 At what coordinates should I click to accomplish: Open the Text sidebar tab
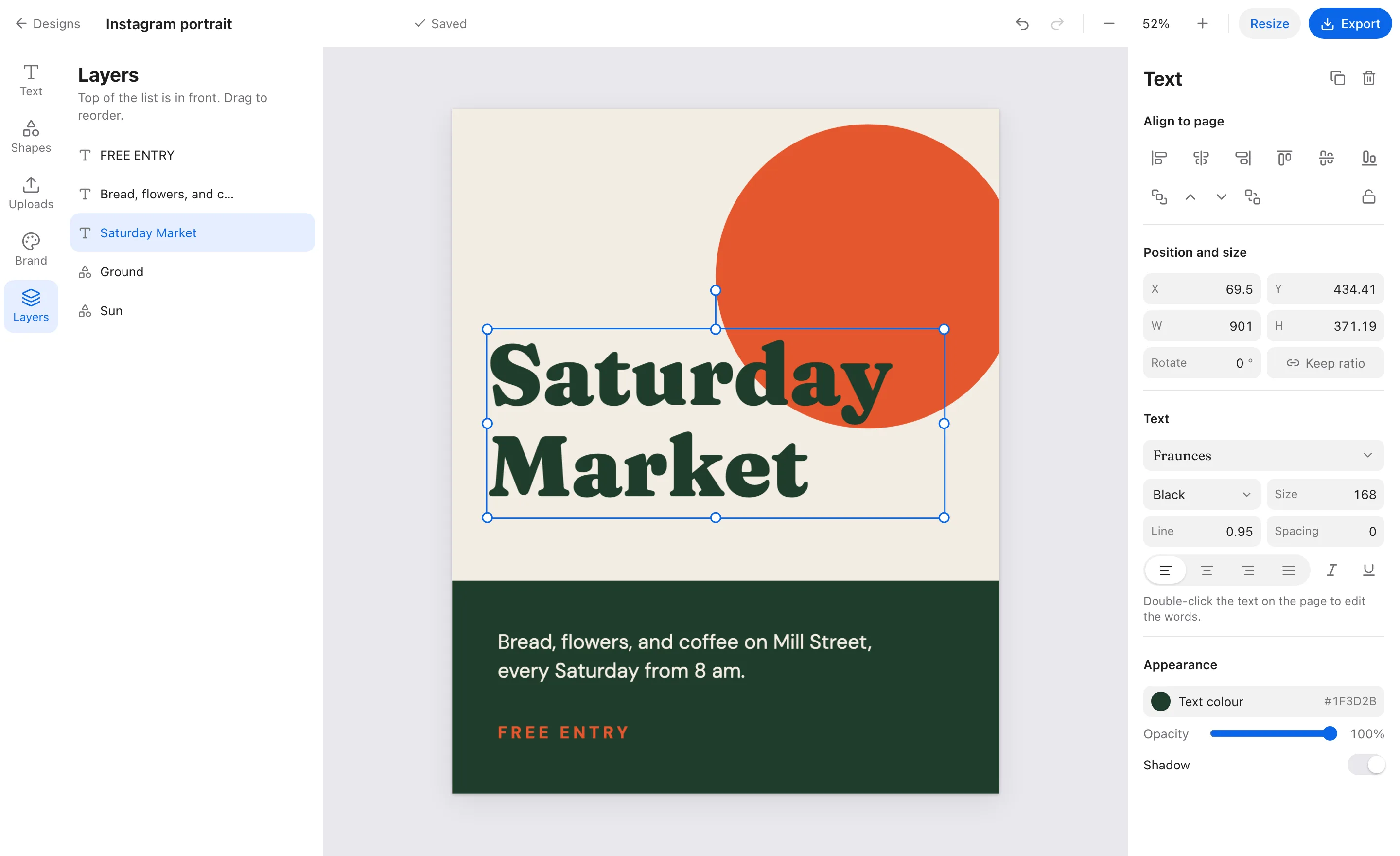tap(31, 80)
